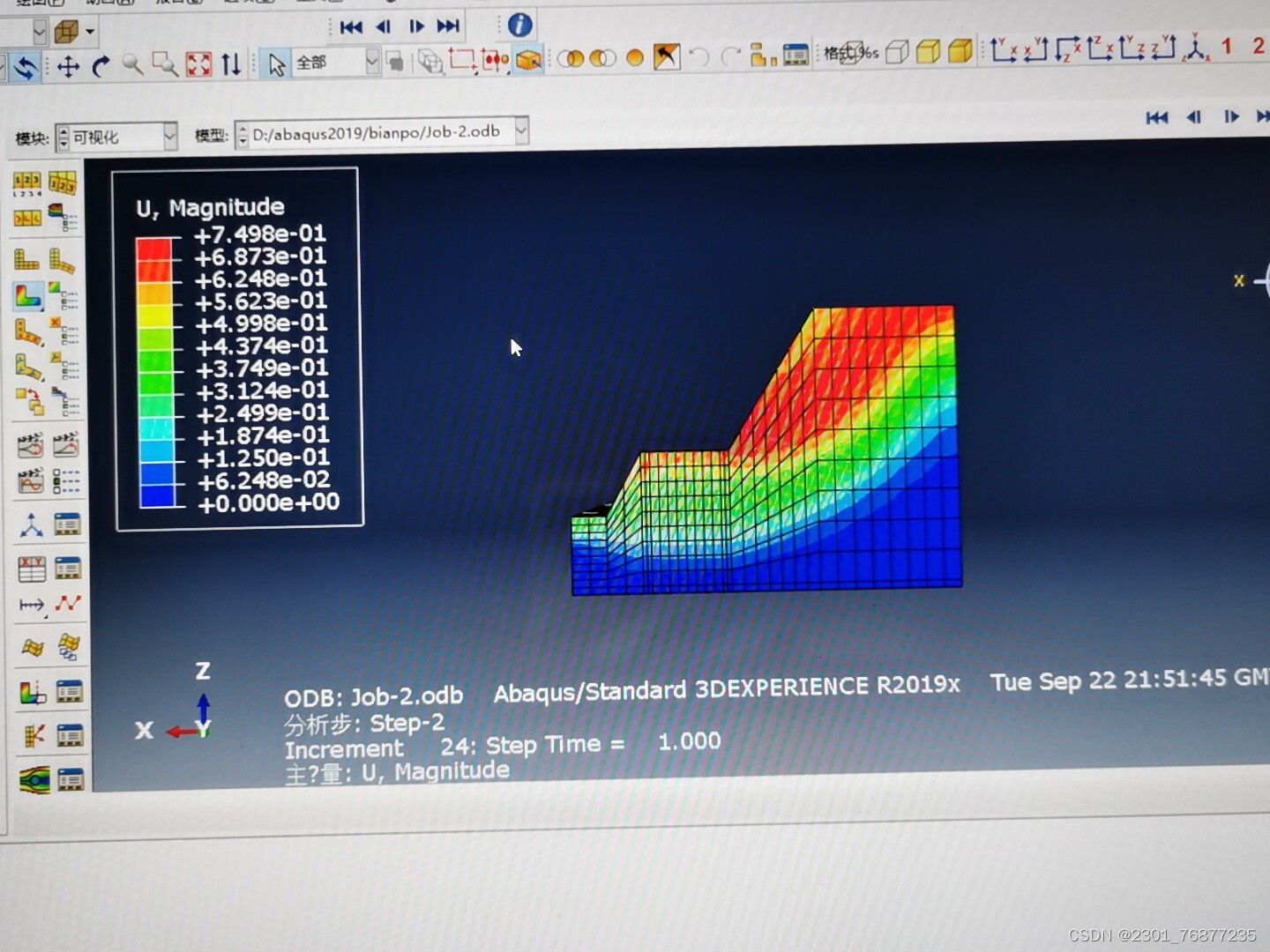
Task: Open the animation options list icon
Action: pyautogui.click(x=65, y=480)
